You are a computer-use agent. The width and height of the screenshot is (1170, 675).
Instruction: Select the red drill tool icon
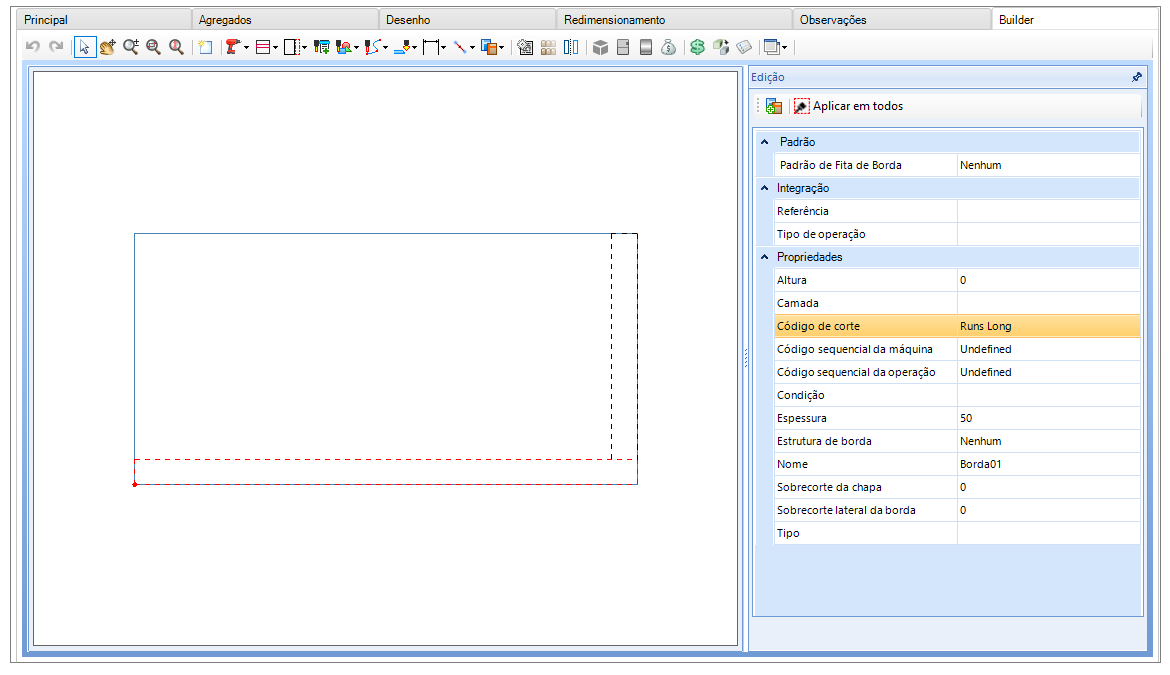pyautogui.click(x=234, y=47)
